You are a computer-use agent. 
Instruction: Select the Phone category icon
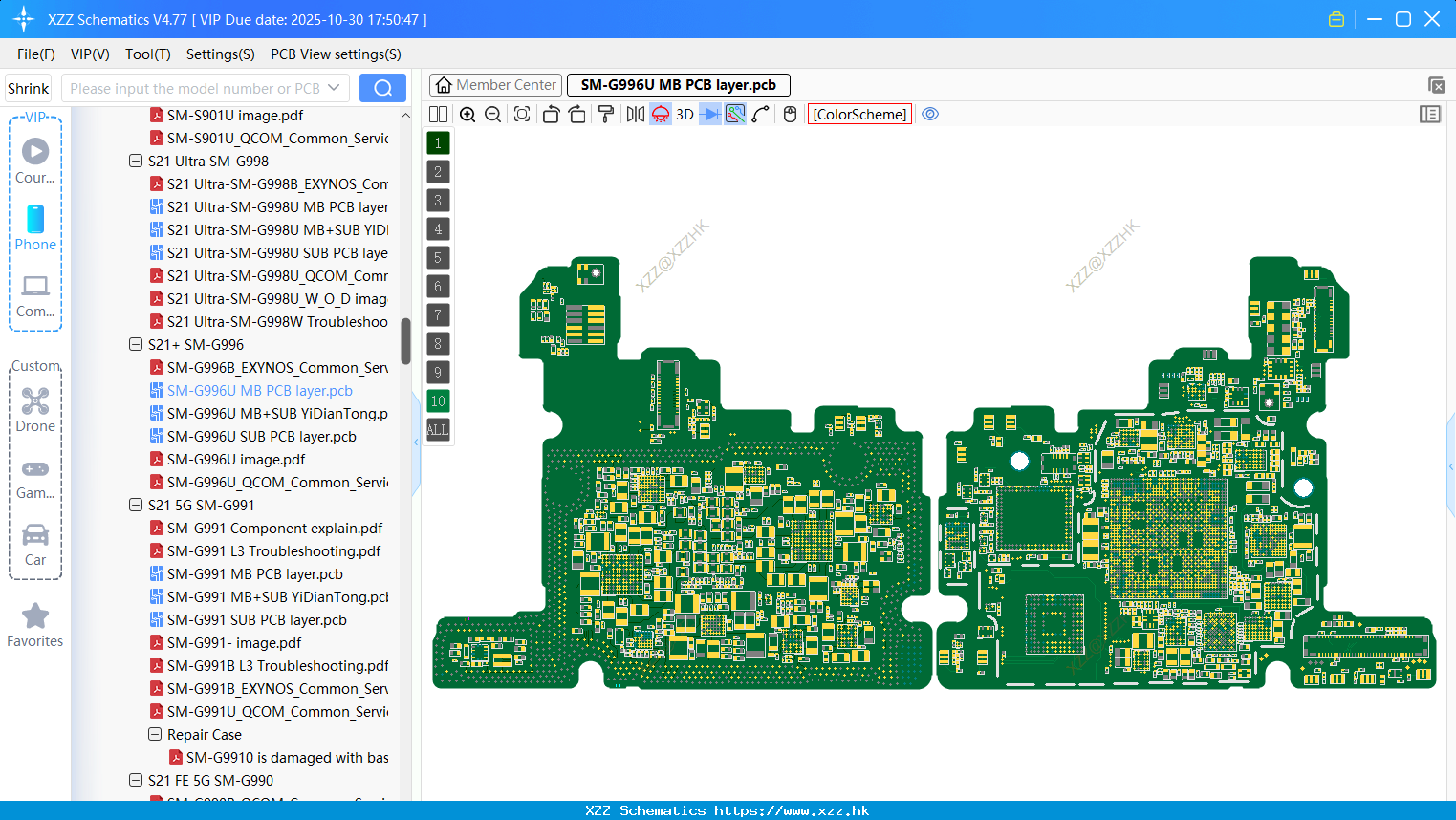tap(35, 228)
